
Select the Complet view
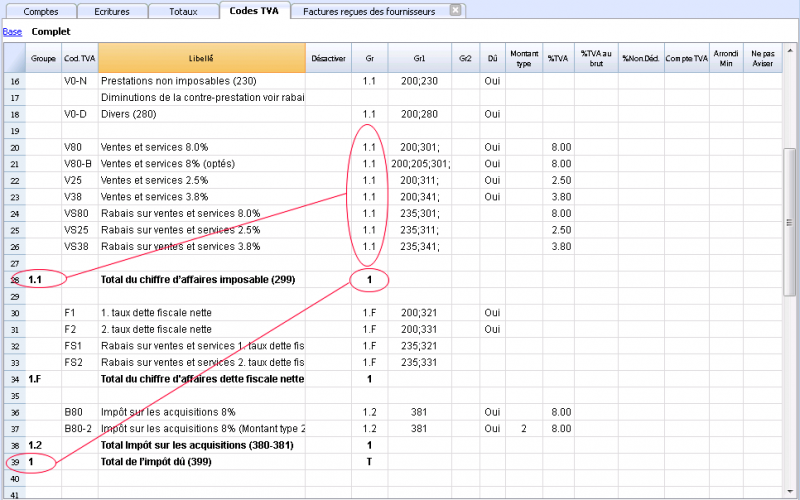tap(51, 32)
